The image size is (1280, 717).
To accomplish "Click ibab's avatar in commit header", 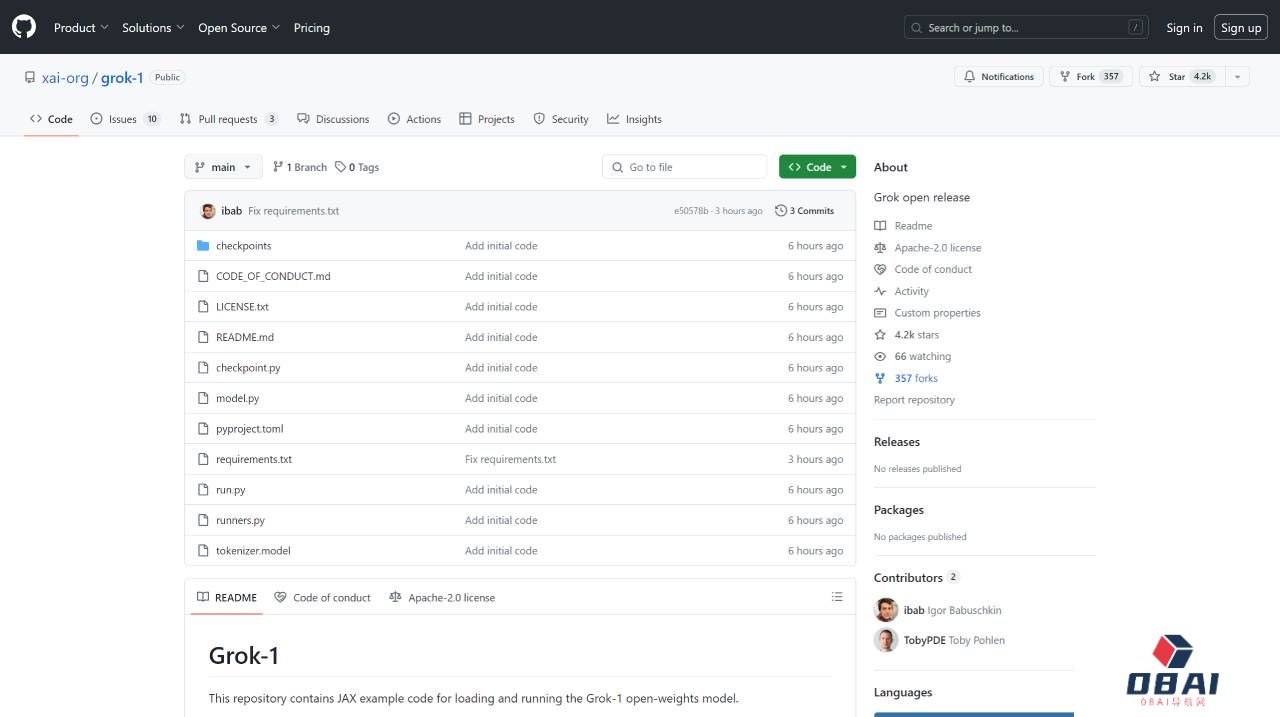I will (x=208, y=211).
